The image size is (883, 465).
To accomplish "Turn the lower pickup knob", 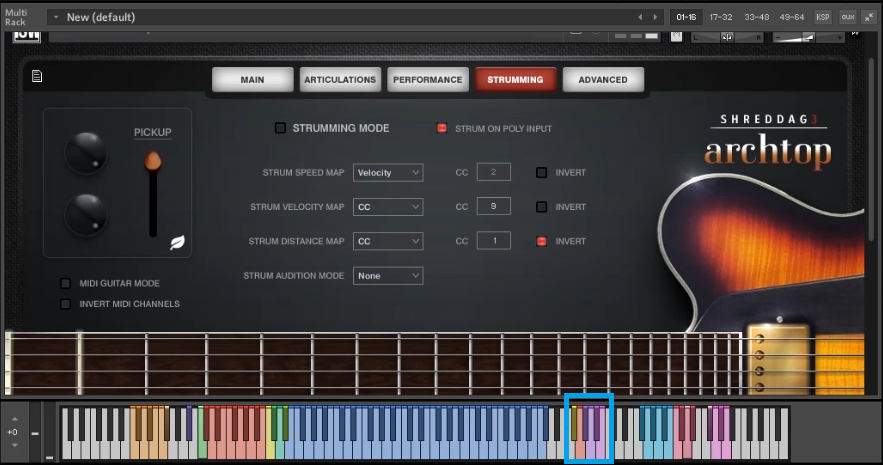I will coord(86,214).
